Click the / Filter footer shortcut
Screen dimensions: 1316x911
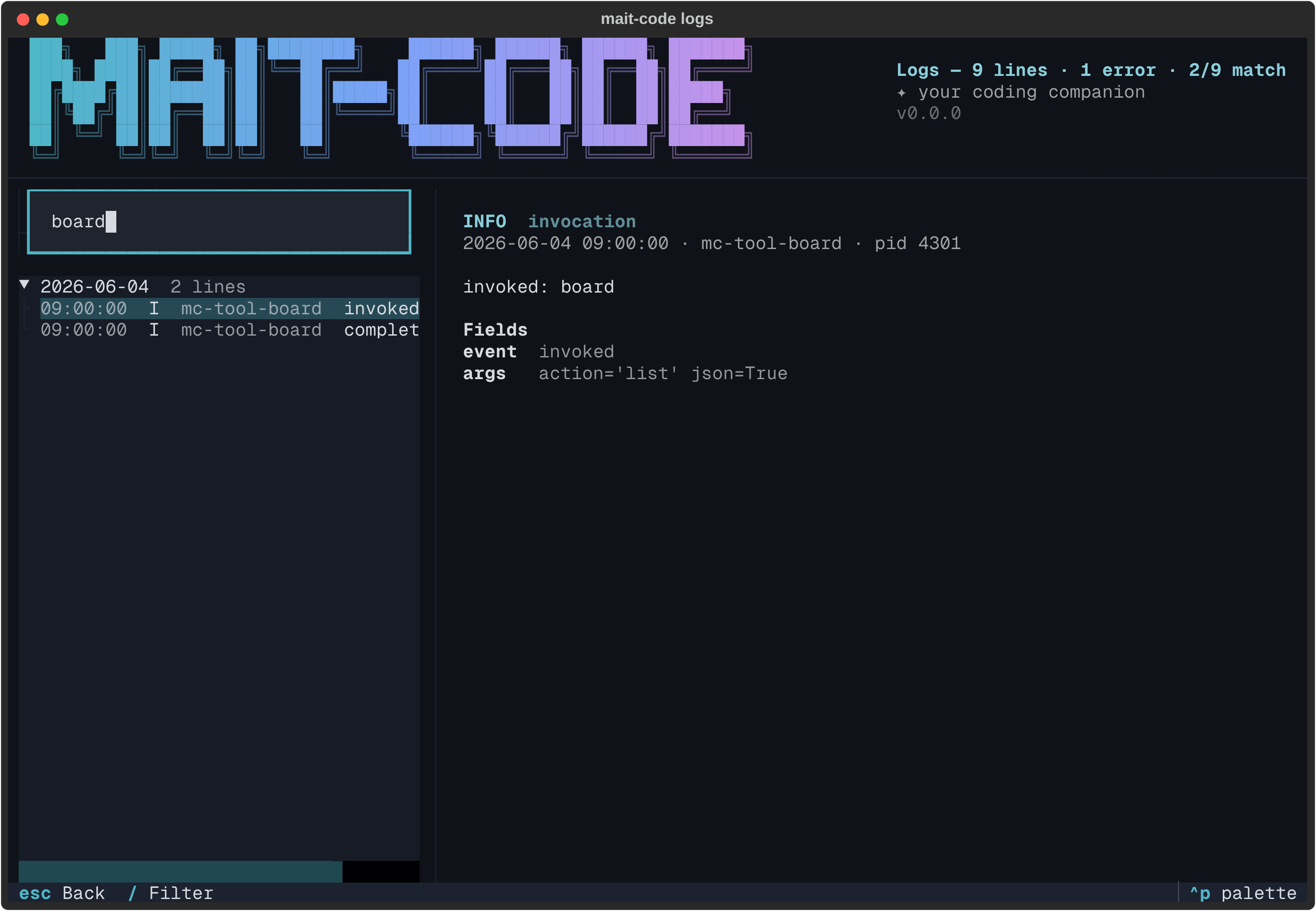[170, 893]
